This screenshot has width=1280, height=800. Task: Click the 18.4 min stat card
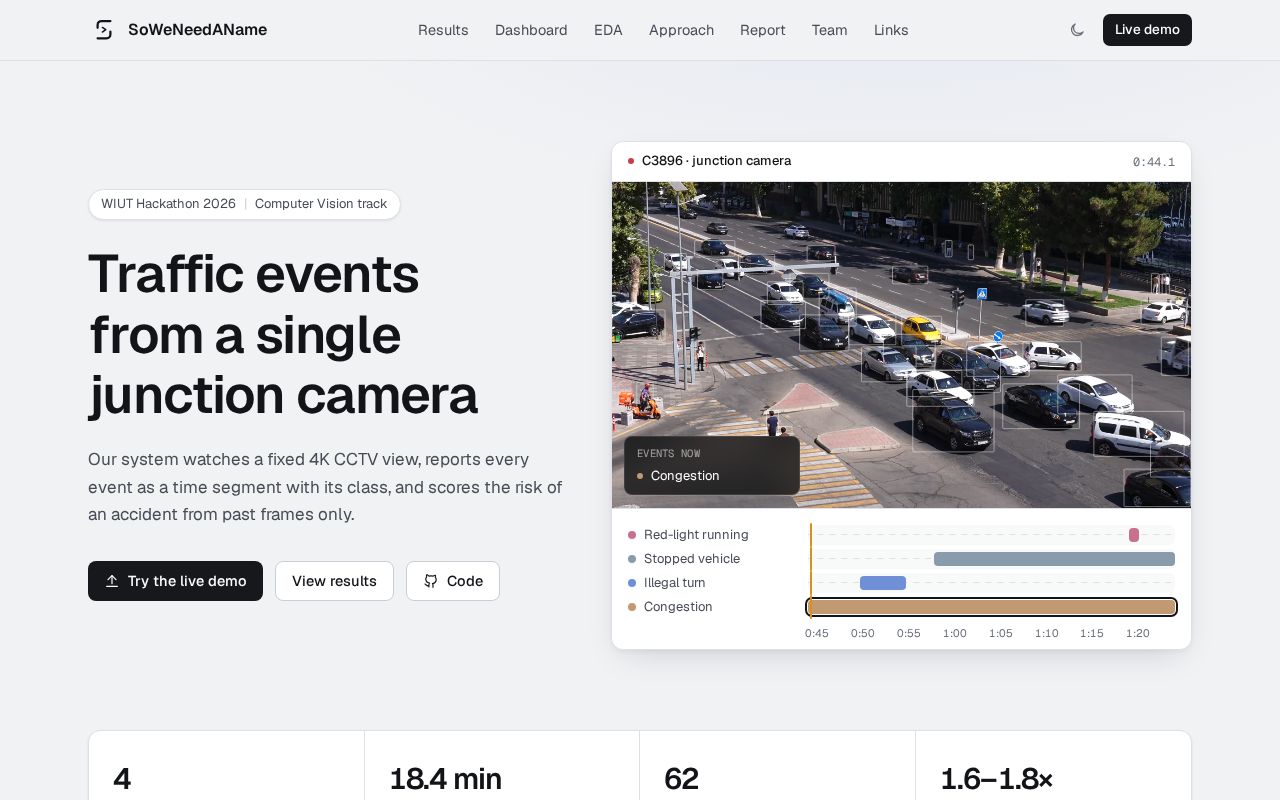pyautogui.click(x=502, y=766)
